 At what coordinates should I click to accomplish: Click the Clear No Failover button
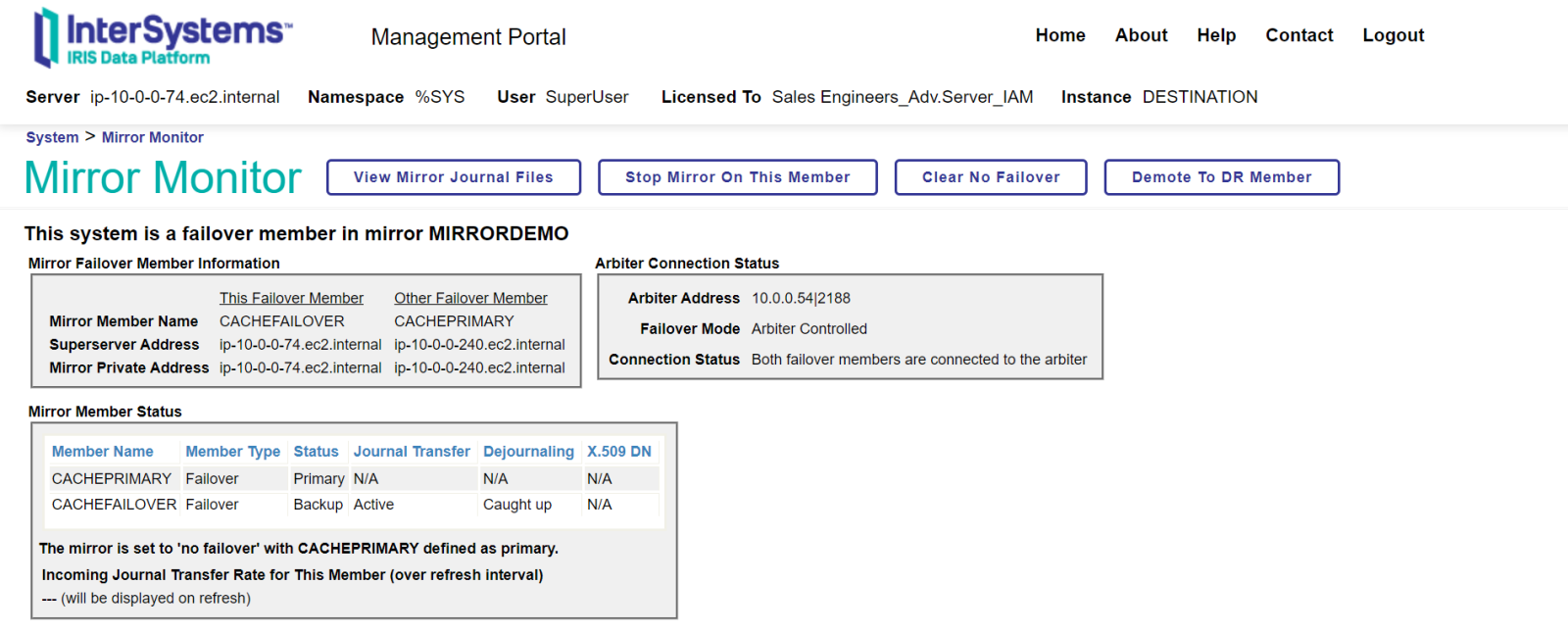pos(990,177)
